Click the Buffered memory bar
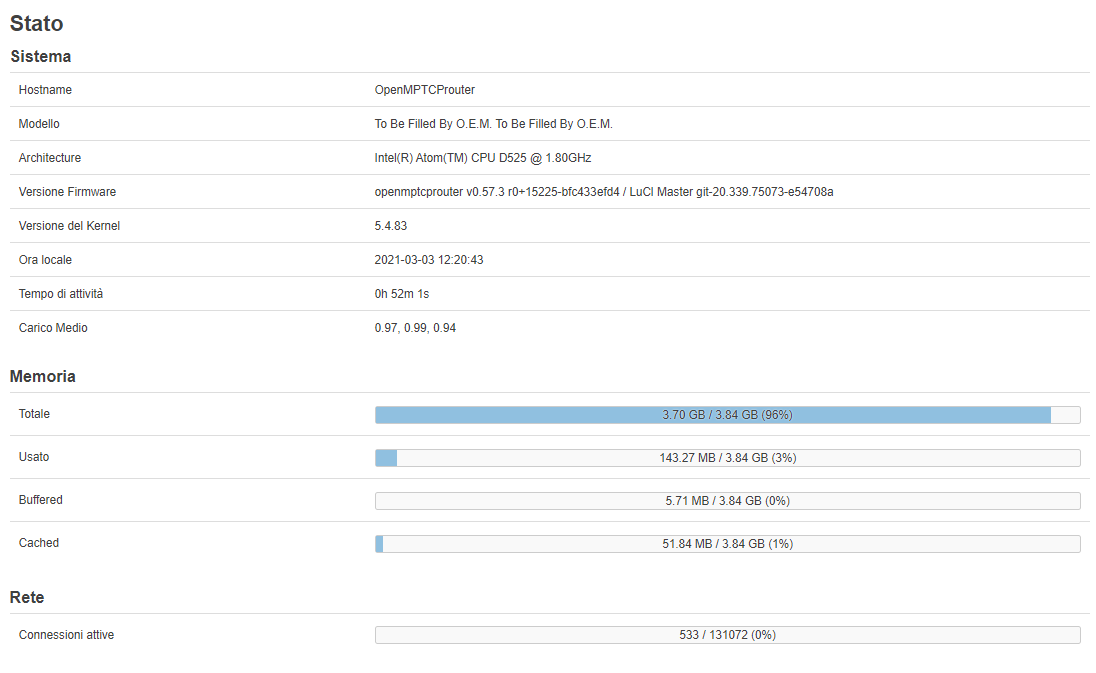Image resolution: width=1096 pixels, height=673 pixels. point(727,500)
